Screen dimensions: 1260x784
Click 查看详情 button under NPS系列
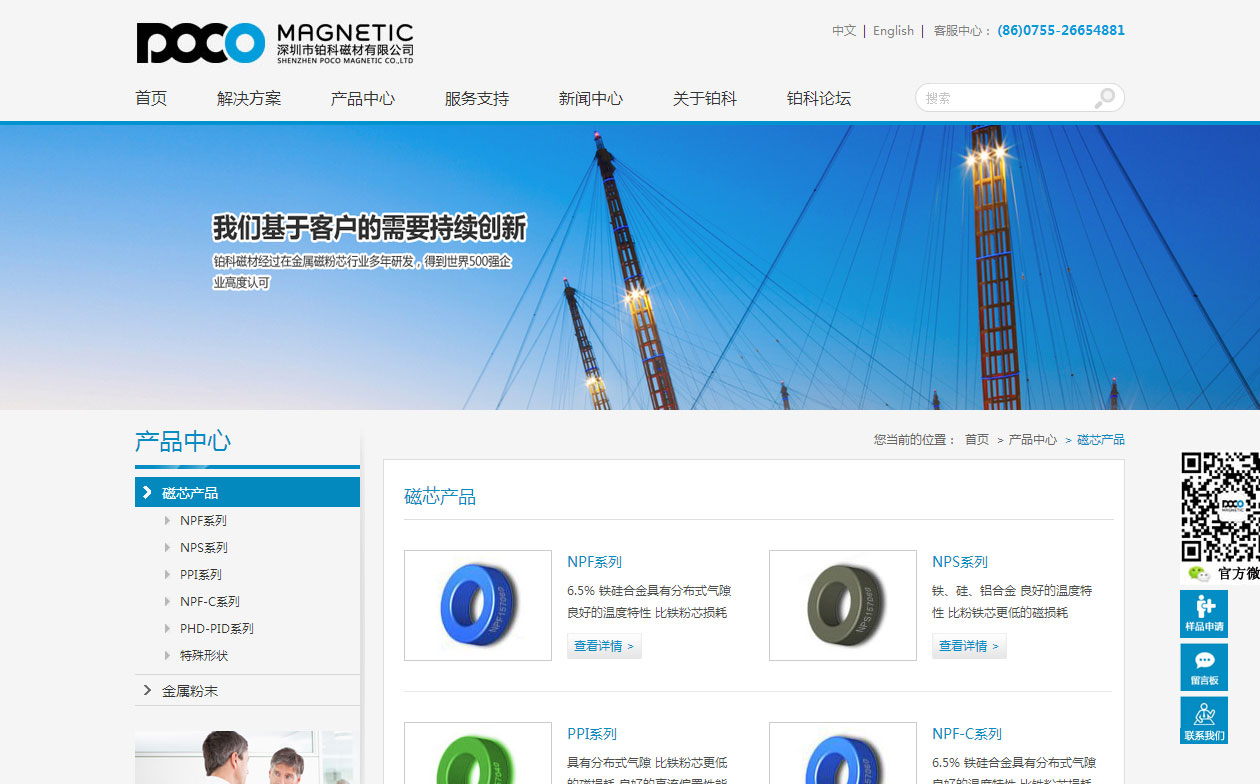pos(969,646)
